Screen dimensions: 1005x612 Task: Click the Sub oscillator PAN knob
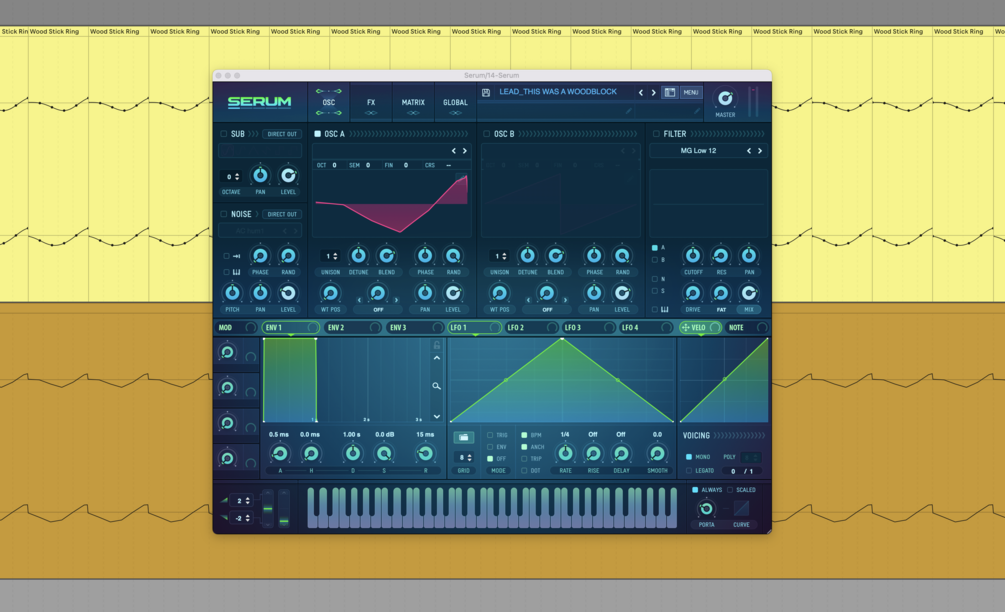click(260, 175)
